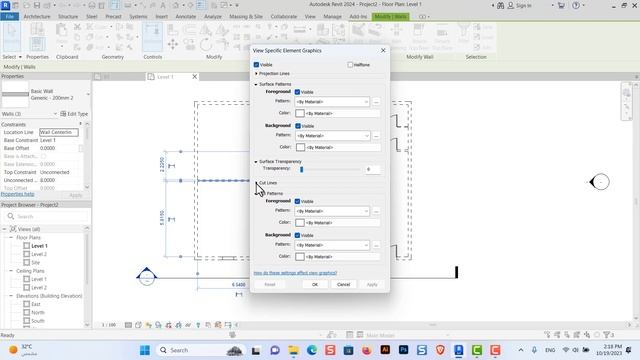Open Windows Start menu
Screen dimensions: 640x360
click(145, 350)
